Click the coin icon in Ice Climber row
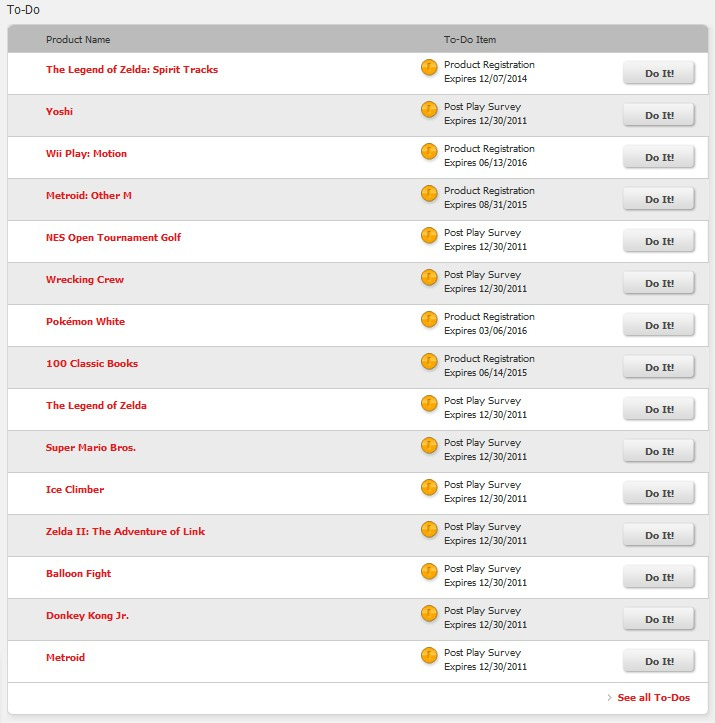The height and width of the screenshot is (723, 715). point(429,487)
